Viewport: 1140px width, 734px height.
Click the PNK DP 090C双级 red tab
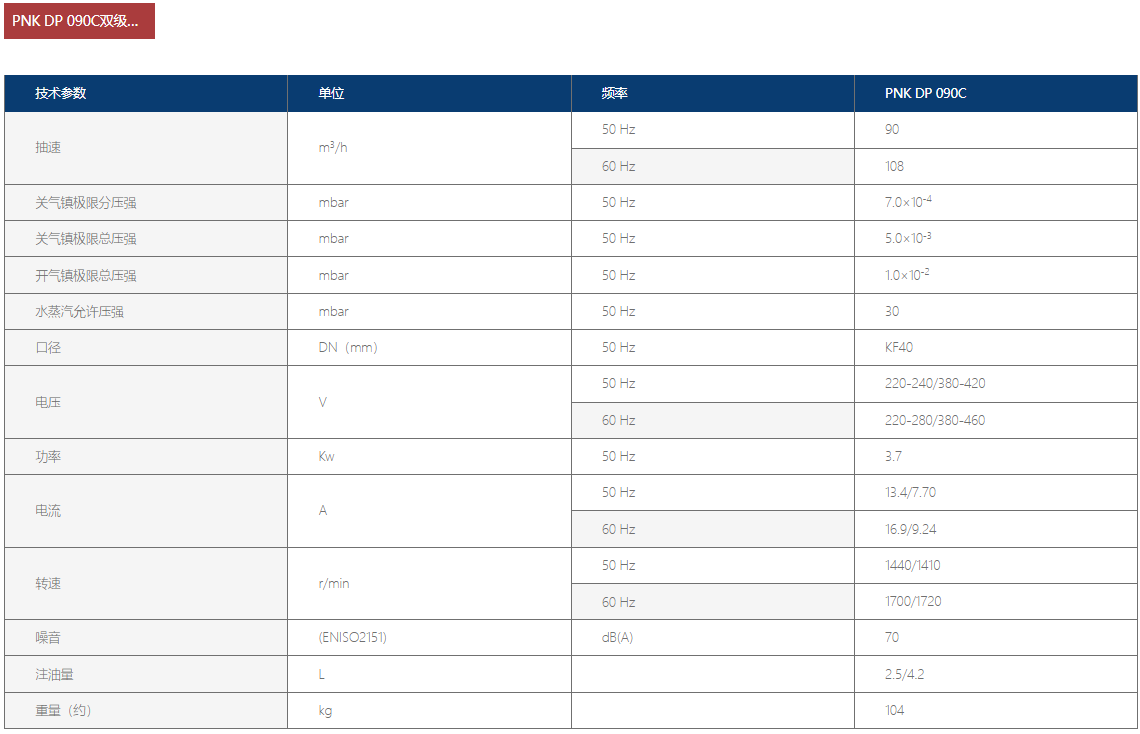[x=79, y=21]
